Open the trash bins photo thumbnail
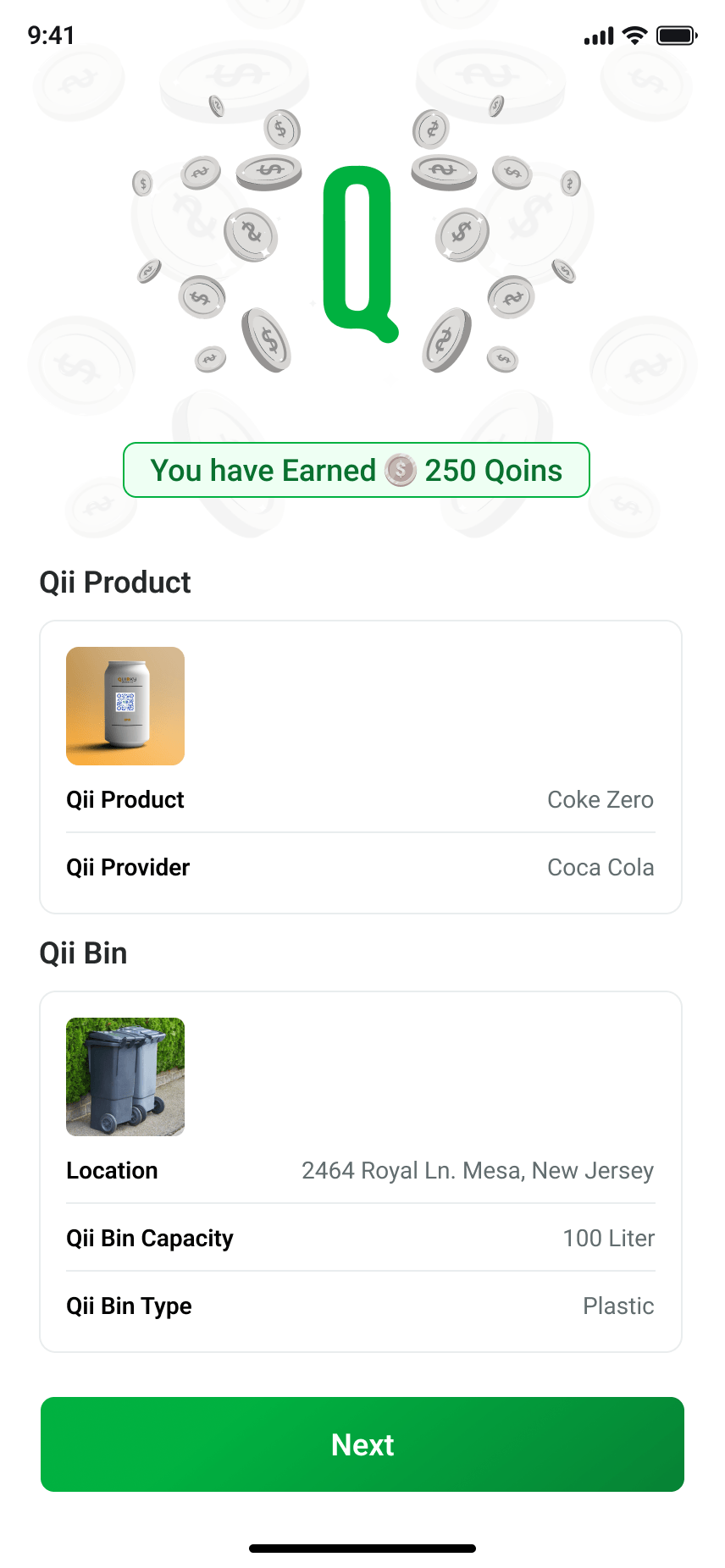Image resolution: width=725 pixels, height=1568 pixels. click(125, 1077)
